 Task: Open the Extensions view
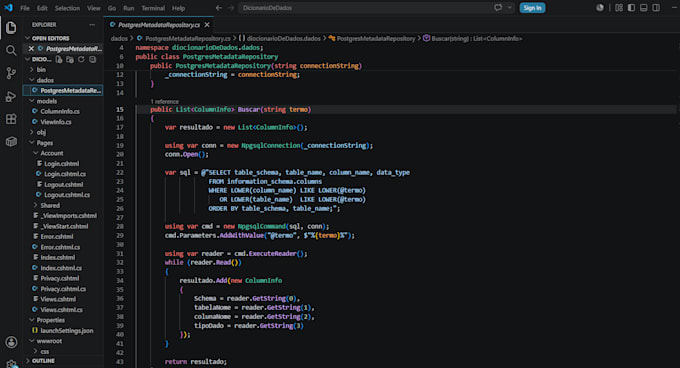coord(11,119)
